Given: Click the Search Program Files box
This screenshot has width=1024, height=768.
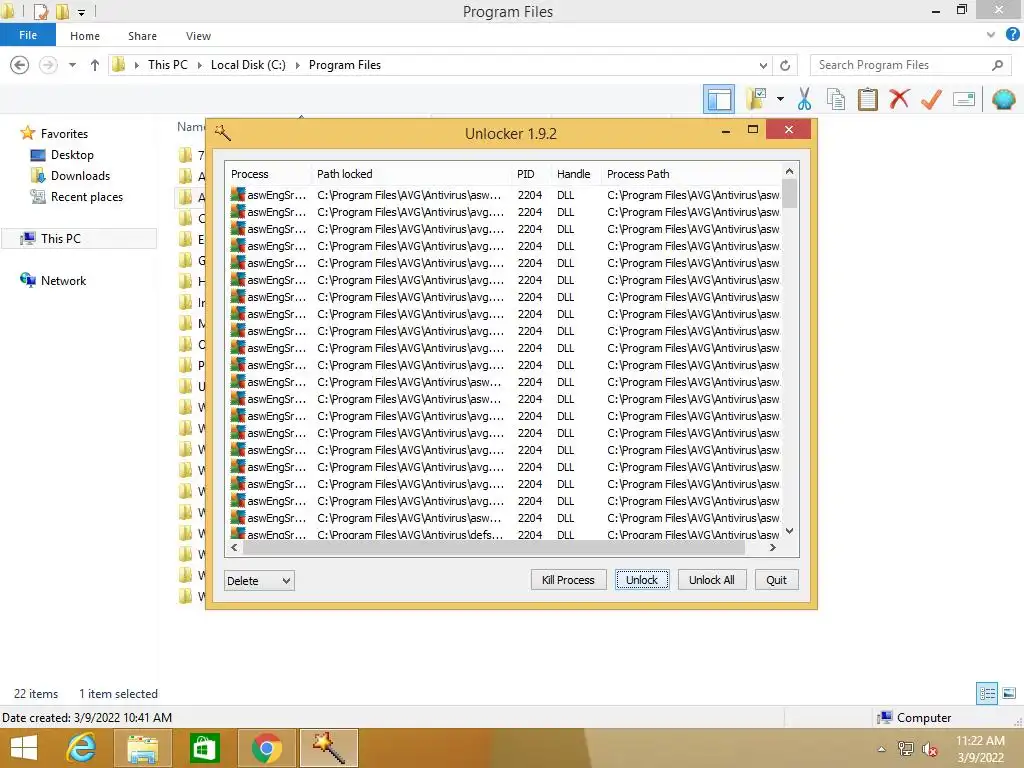Looking at the screenshot, I should pos(908,65).
